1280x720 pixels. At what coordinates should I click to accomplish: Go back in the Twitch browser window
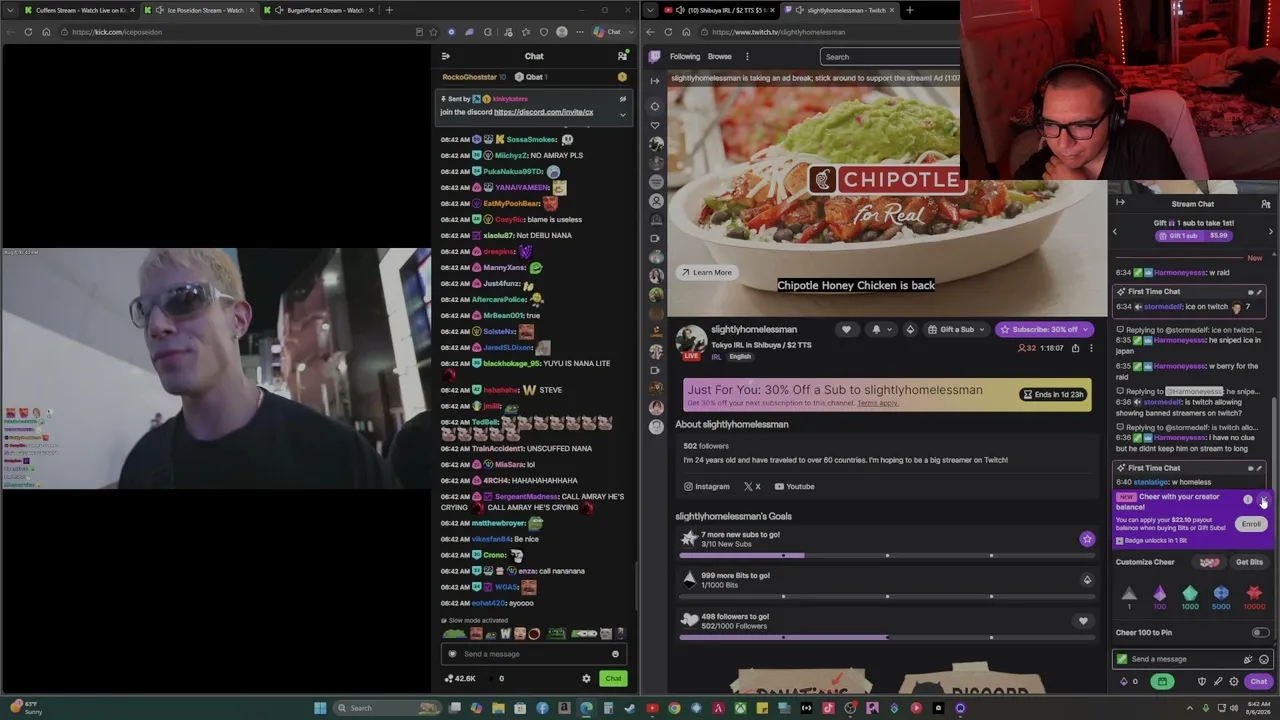click(x=650, y=32)
